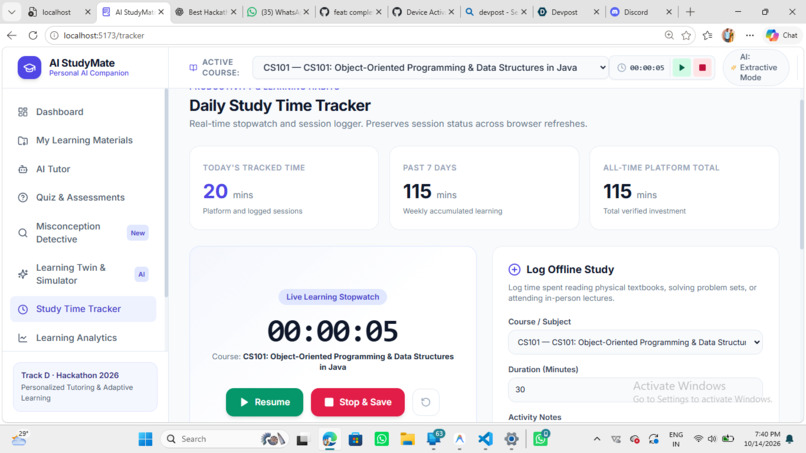Click the Learning Analytics chart icon
This screenshot has width=806, height=453.
[23, 338]
